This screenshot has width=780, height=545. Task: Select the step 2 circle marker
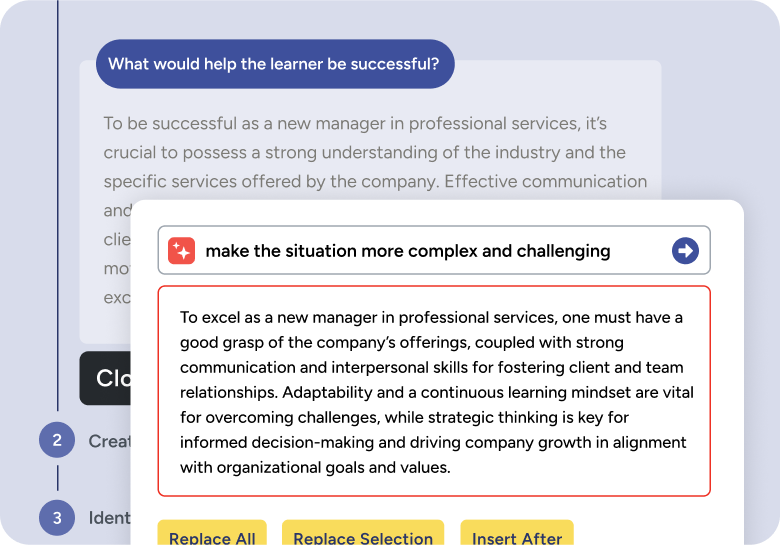(x=57, y=440)
